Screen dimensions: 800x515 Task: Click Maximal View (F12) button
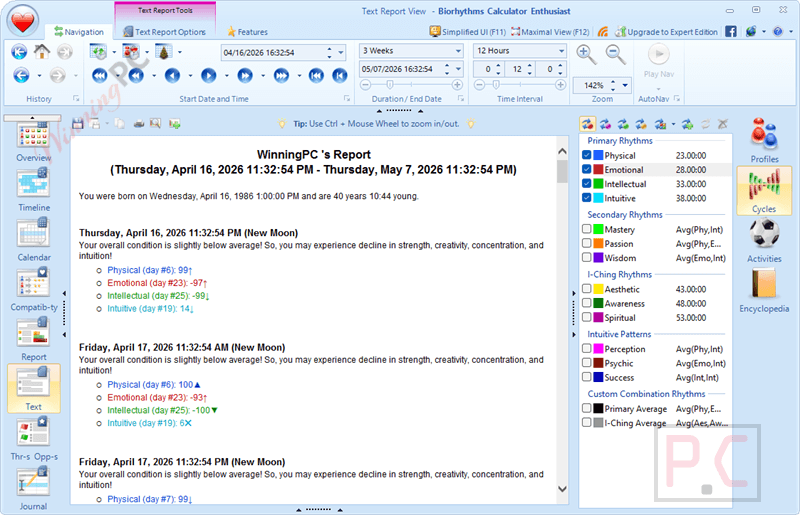(549, 32)
